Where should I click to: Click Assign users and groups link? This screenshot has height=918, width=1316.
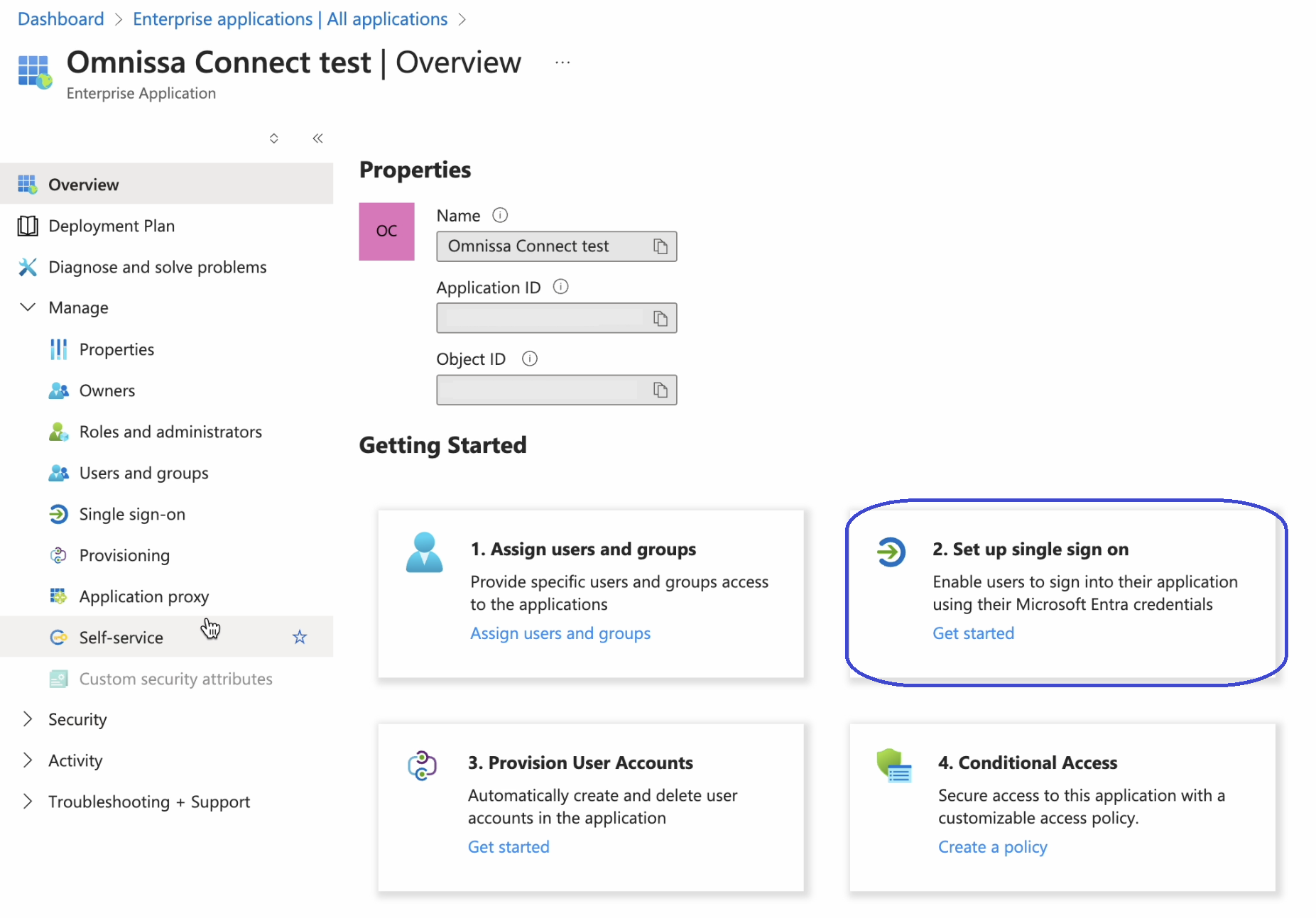(x=560, y=633)
